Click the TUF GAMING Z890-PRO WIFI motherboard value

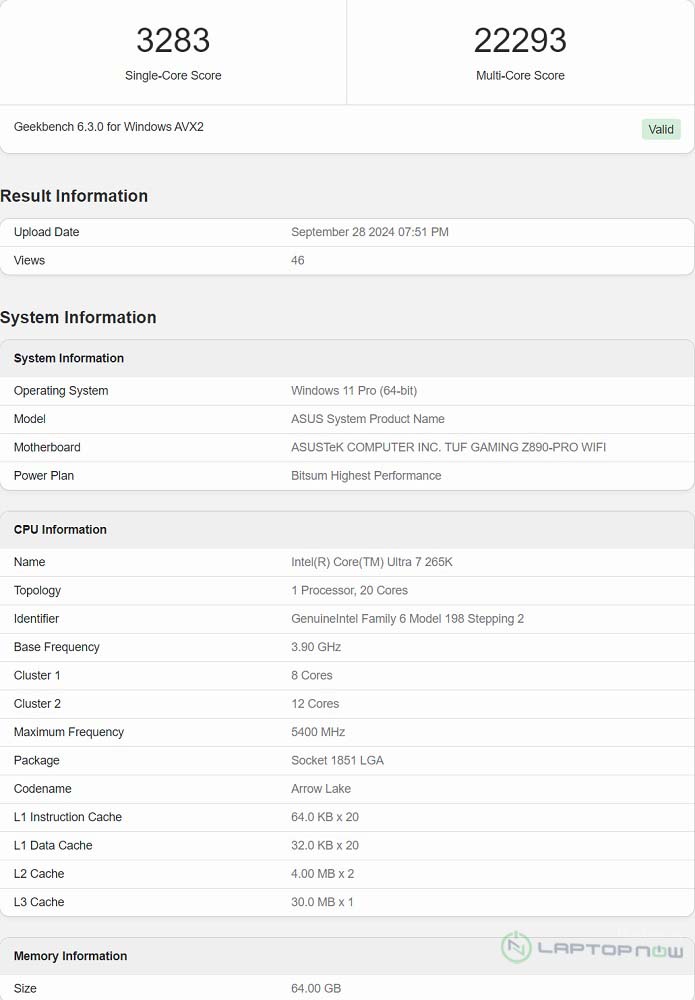pos(448,447)
